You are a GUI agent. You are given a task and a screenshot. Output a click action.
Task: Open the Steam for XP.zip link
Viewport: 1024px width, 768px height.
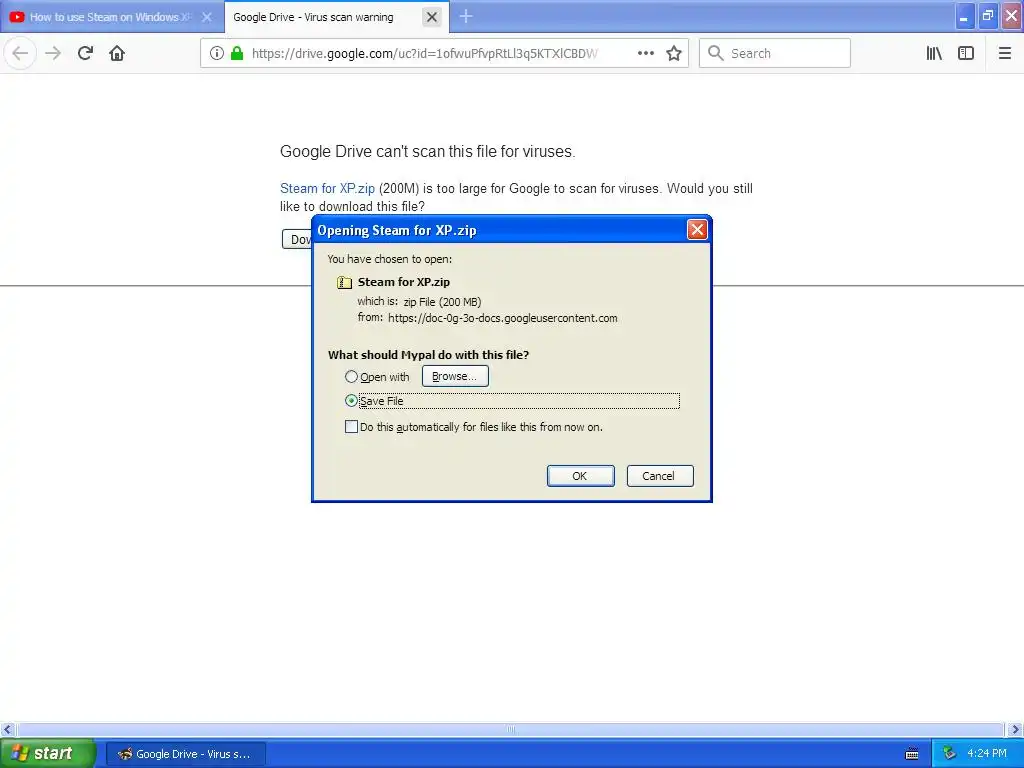[327, 188]
